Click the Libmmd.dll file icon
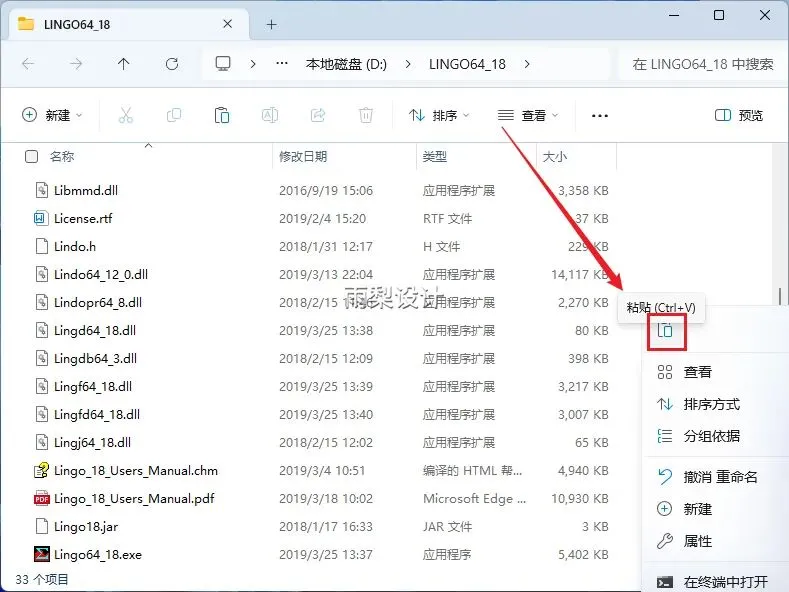This screenshot has height=592, width=789. coord(41,190)
